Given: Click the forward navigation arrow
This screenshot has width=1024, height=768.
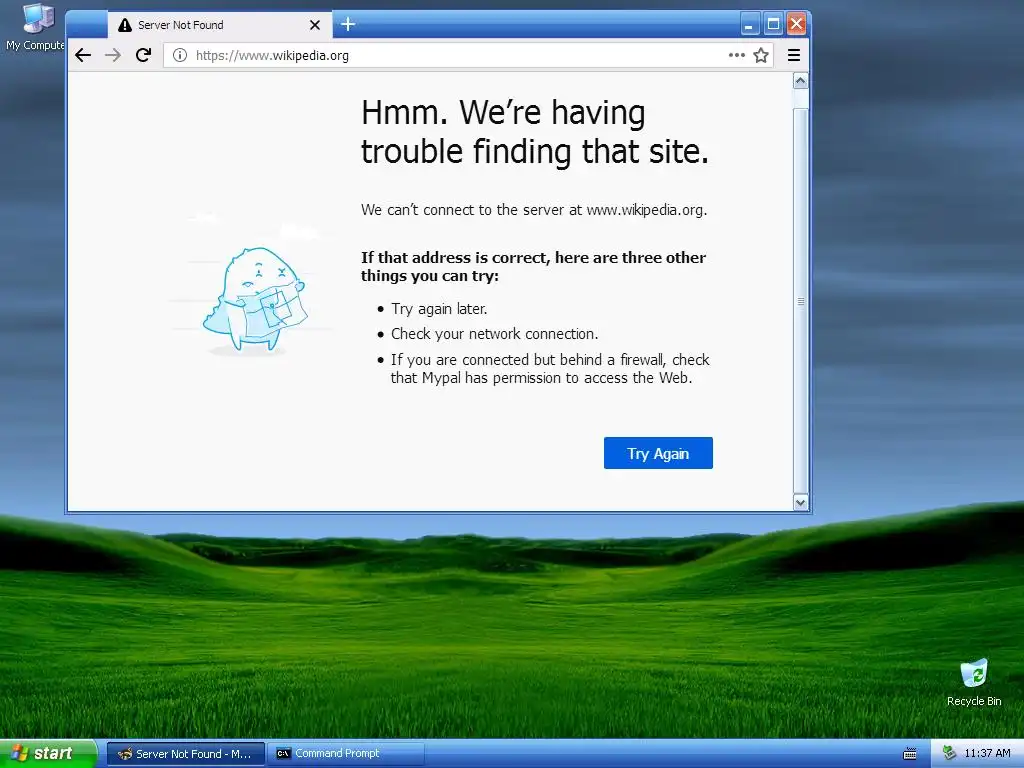Looking at the screenshot, I should pos(113,56).
